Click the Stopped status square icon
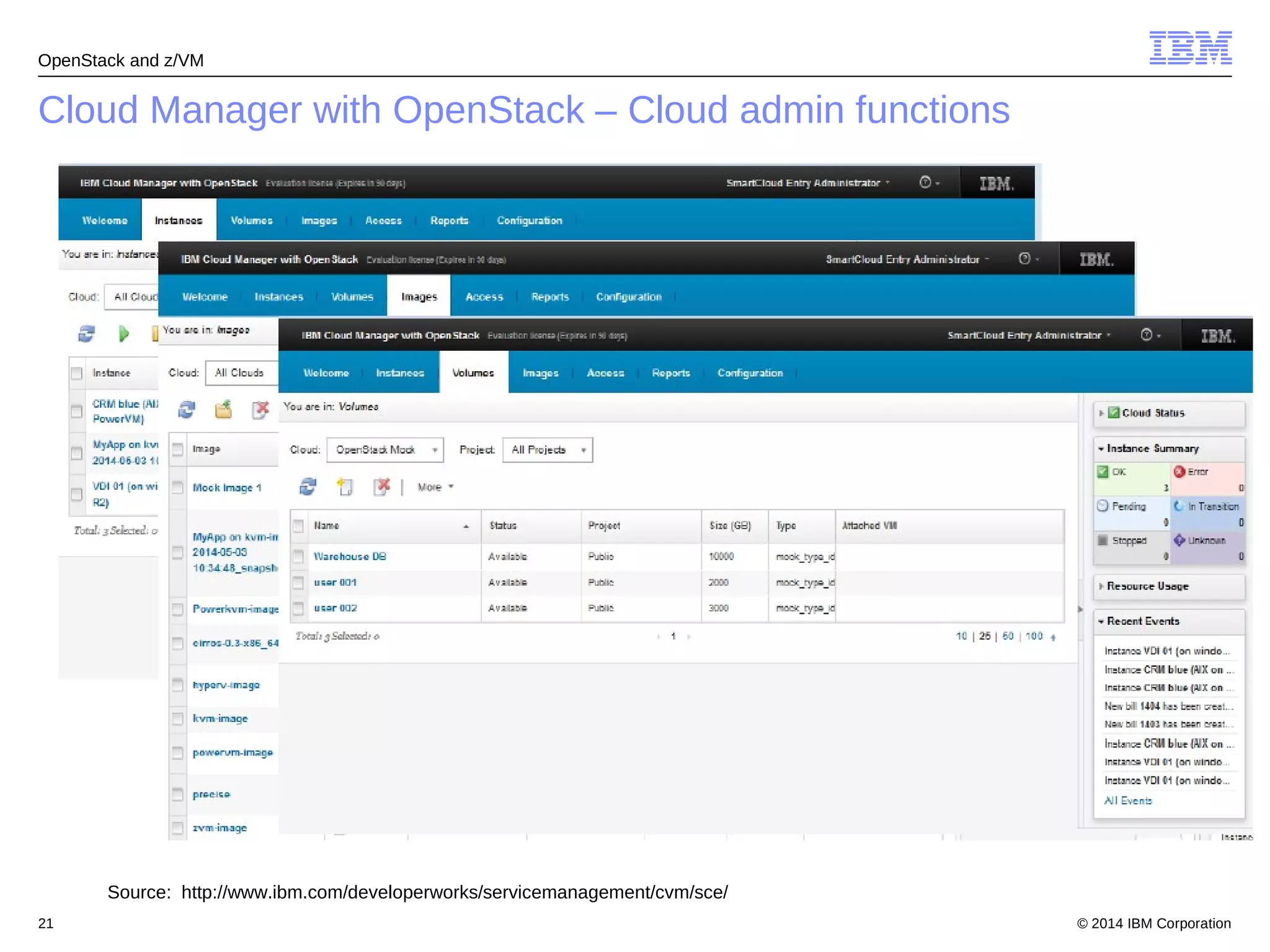Image resolution: width=1270 pixels, height=952 pixels. [x=1103, y=540]
